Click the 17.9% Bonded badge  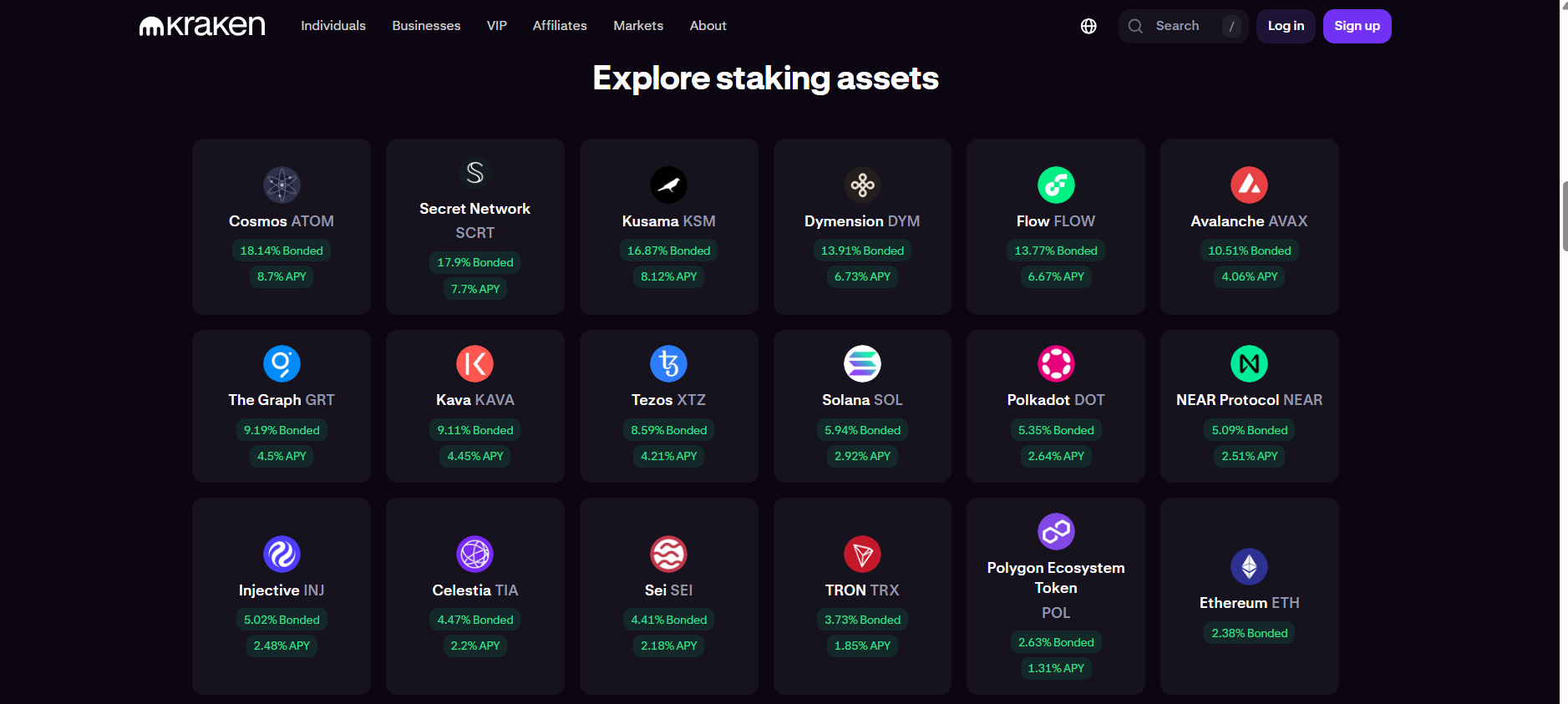(475, 262)
